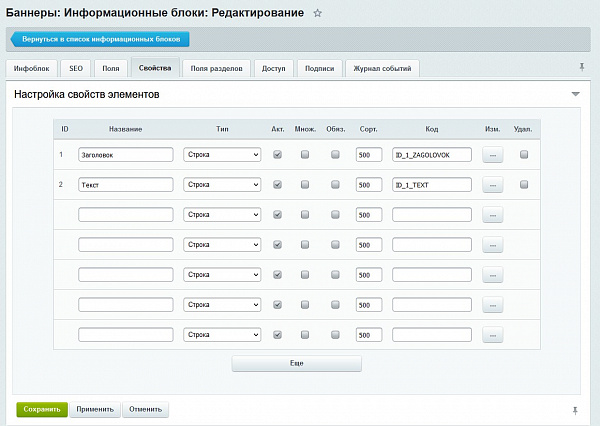Toggle active checkbox for Заголовок property
600x426 pixels.
coord(277,155)
